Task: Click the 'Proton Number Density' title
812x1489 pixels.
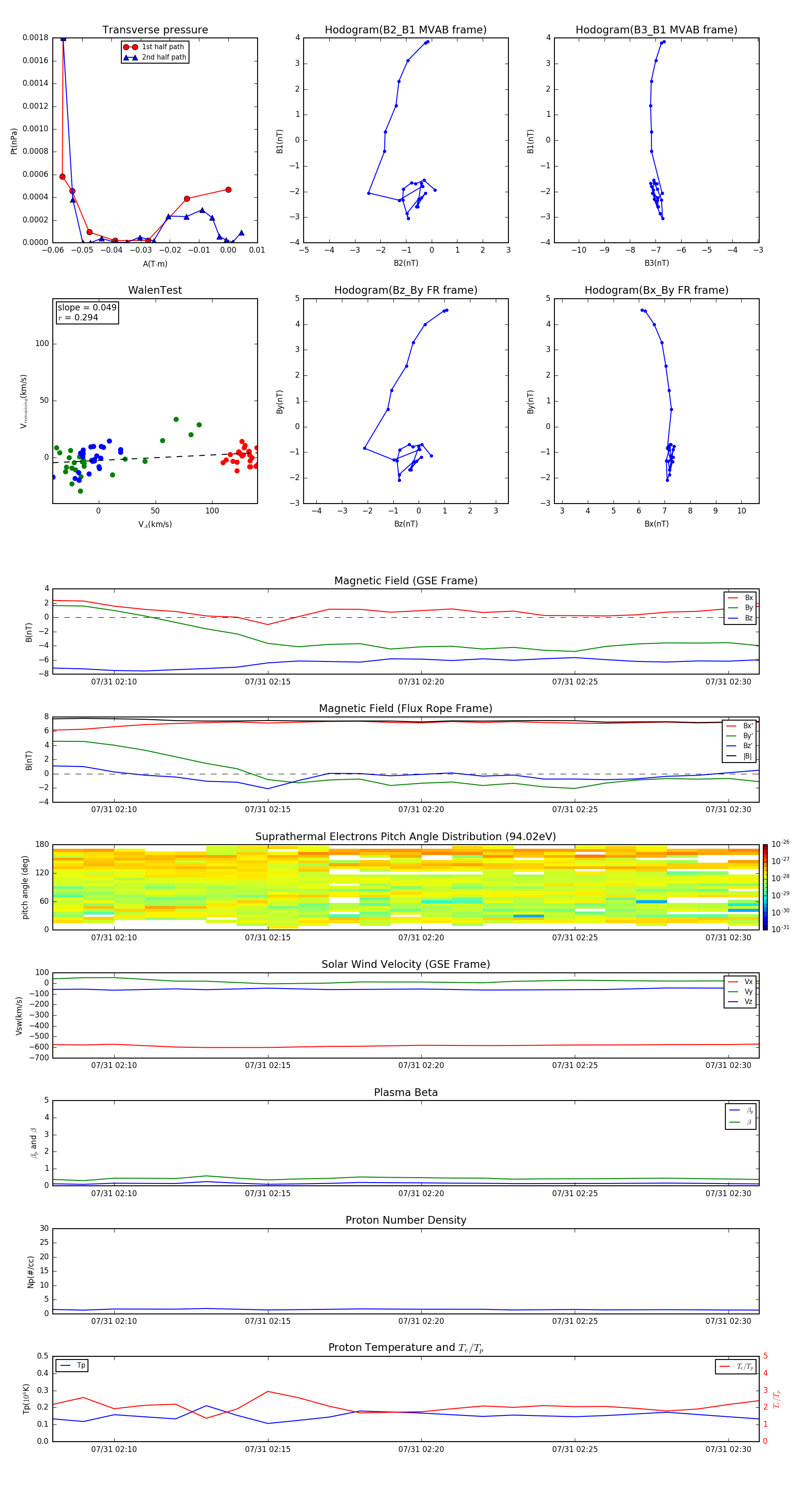Action: tap(406, 1220)
